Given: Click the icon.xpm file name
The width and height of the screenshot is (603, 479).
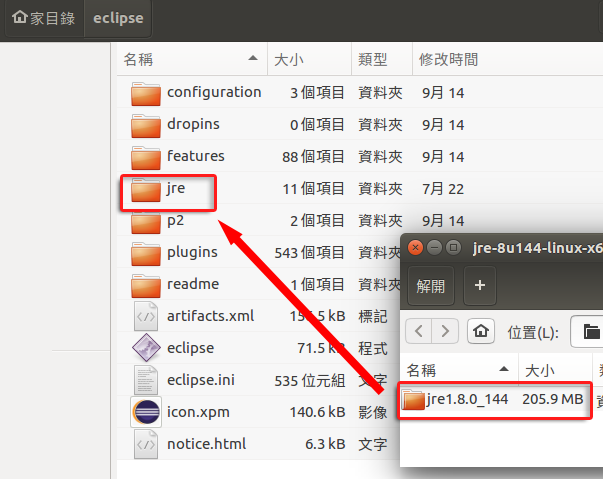Looking at the screenshot, I should pyautogui.click(x=198, y=412).
